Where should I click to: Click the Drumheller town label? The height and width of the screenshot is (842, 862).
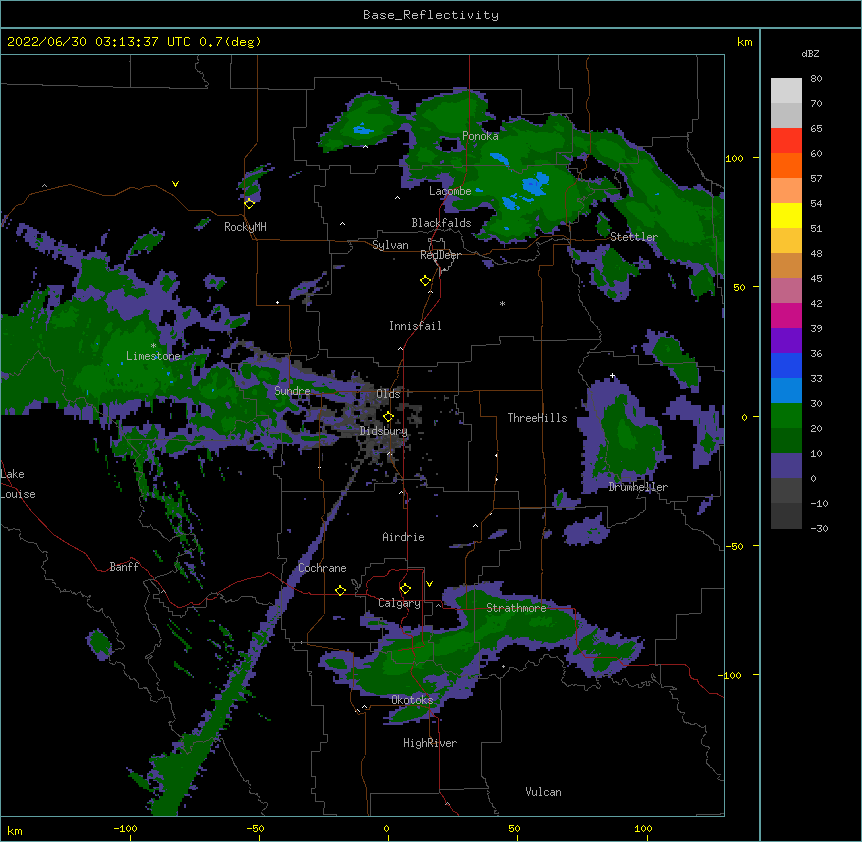(638, 487)
